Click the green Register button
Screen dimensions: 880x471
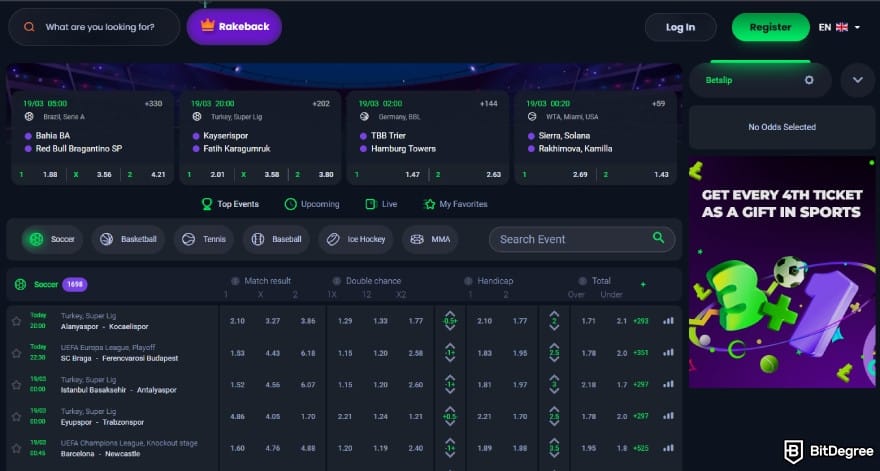tap(771, 27)
